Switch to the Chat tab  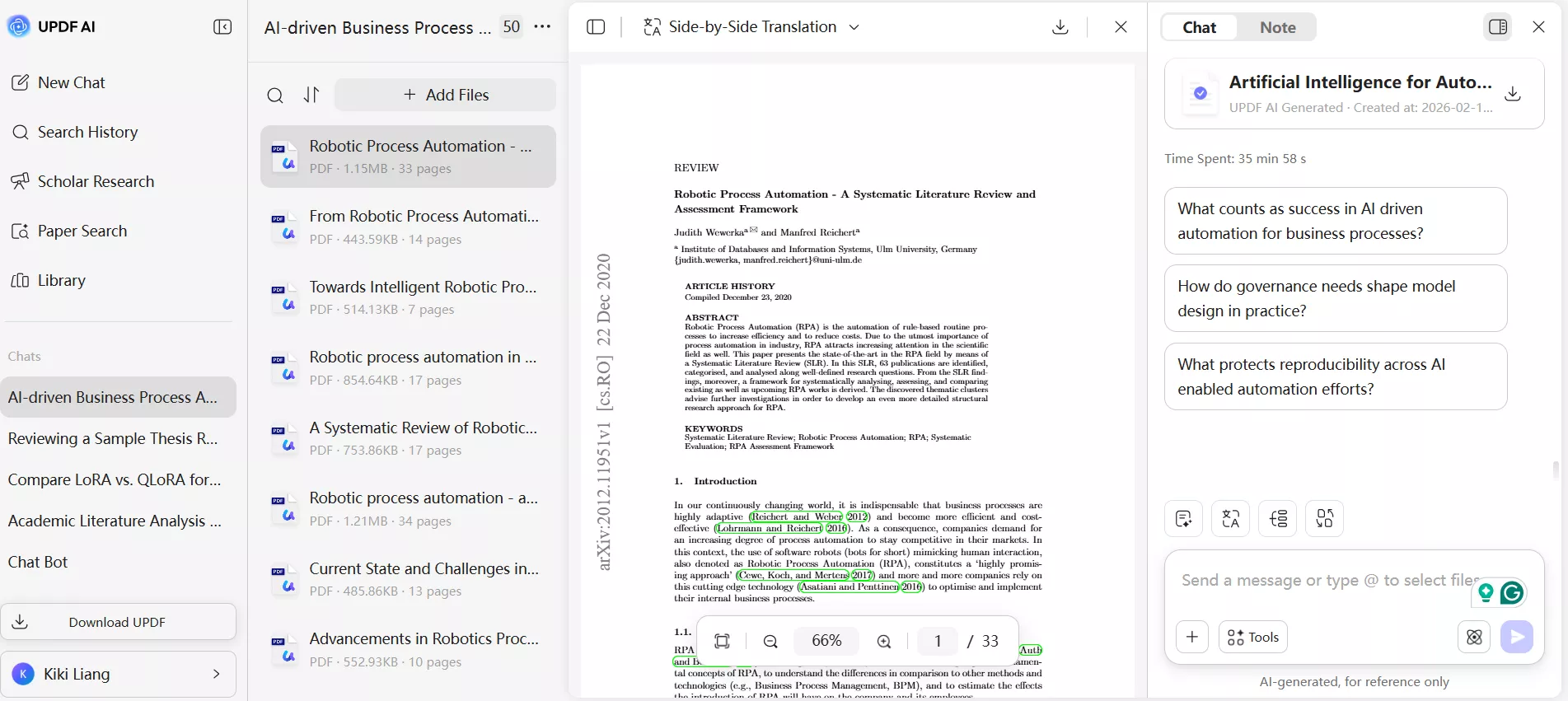click(1199, 27)
